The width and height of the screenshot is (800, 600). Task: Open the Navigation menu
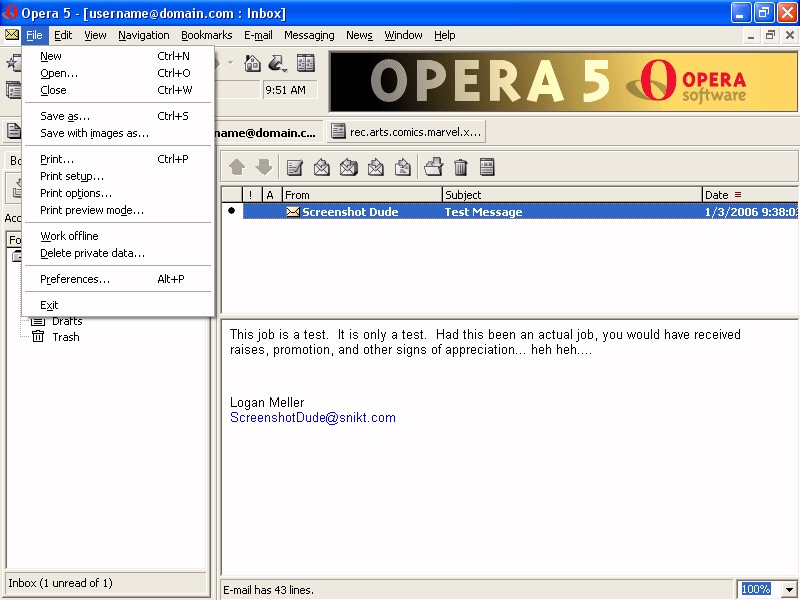(143, 35)
